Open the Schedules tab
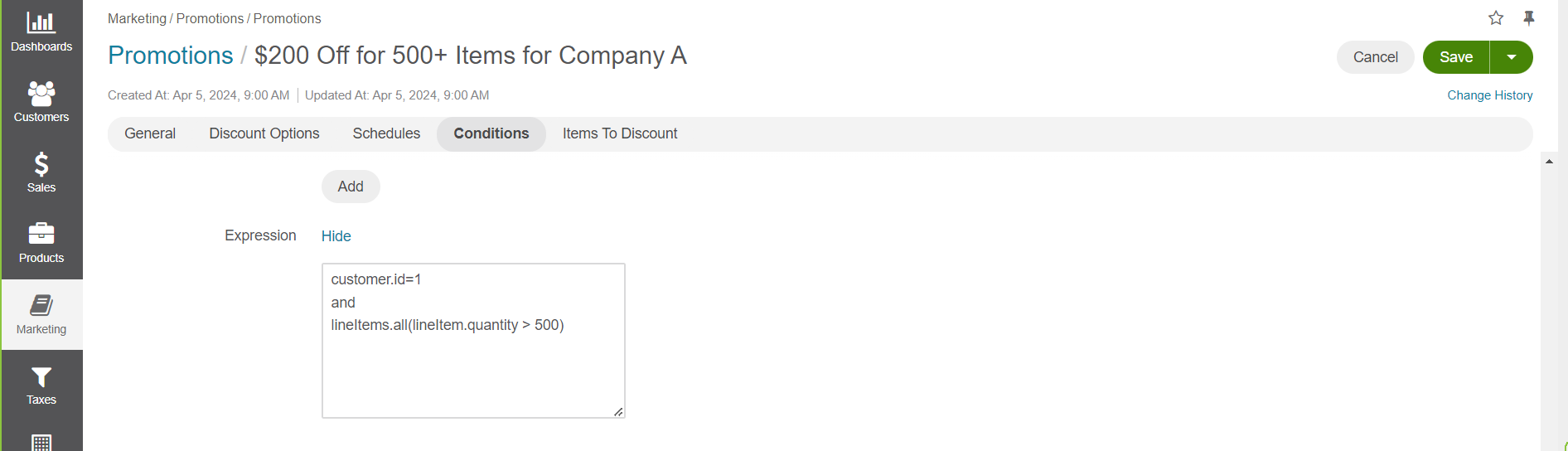Image resolution: width=1568 pixels, height=451 pixels. coord(386,133)
